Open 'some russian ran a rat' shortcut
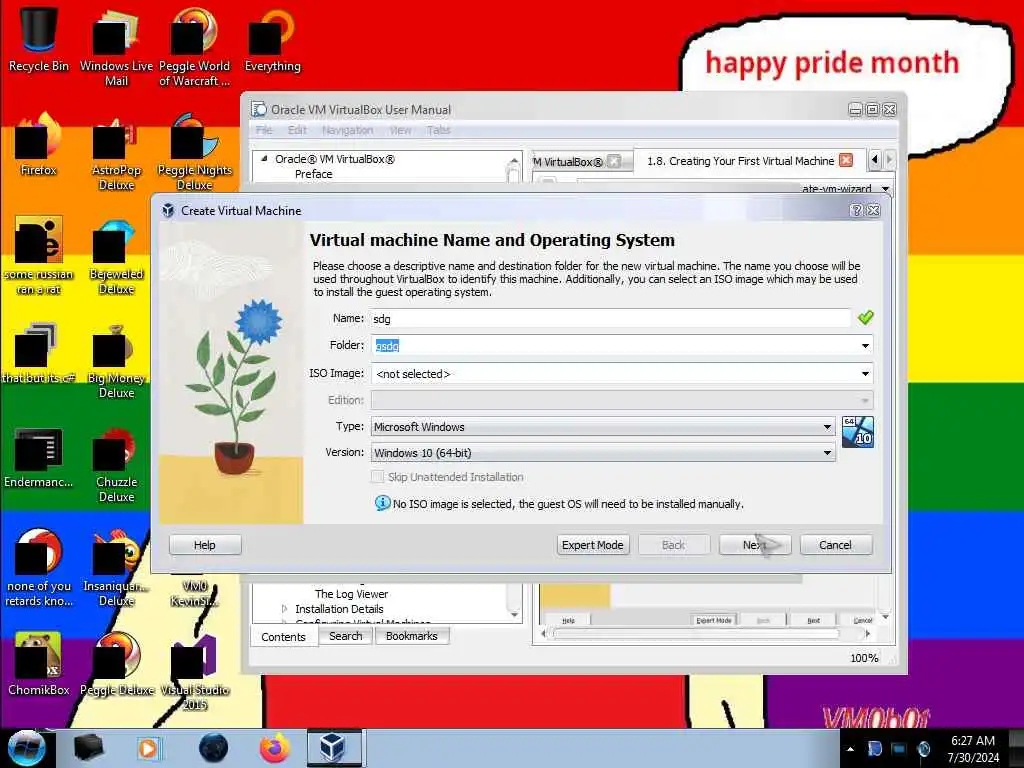The height and width of the screenshot is (768, 1024). click(39, 256)
